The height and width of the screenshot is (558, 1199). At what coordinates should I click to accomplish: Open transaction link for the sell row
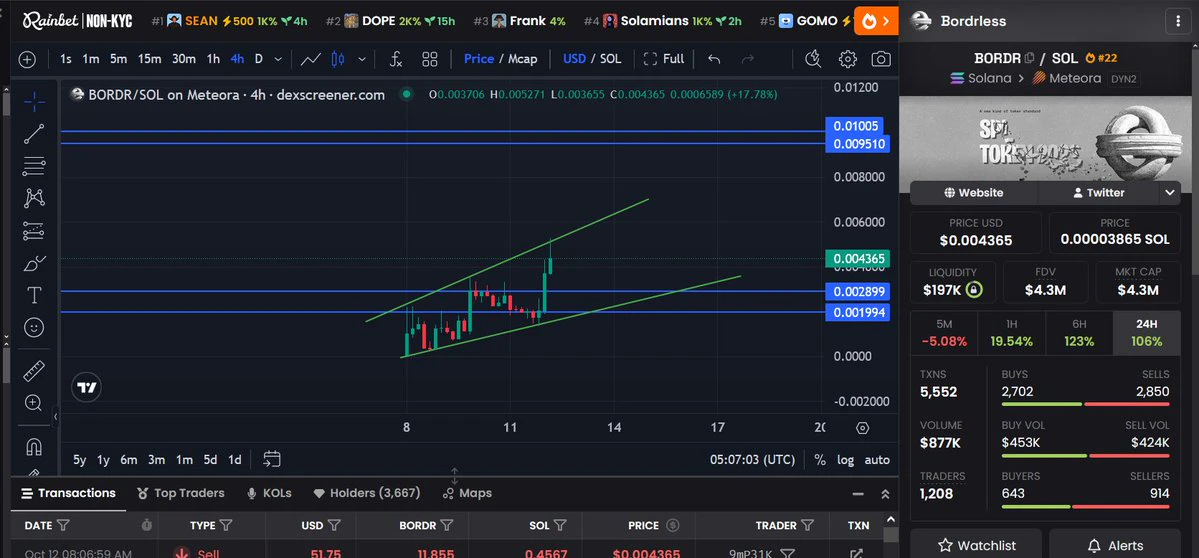click(856, 554)
